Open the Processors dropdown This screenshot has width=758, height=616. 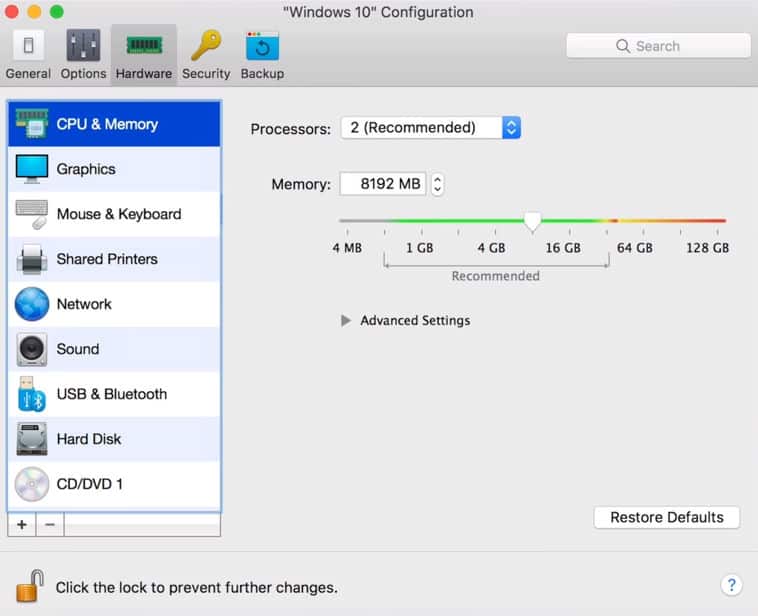(x=430, y=128)
